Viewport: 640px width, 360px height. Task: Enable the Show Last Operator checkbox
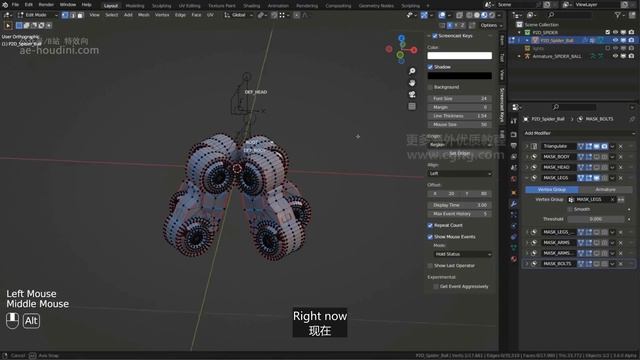coord(430,266)
